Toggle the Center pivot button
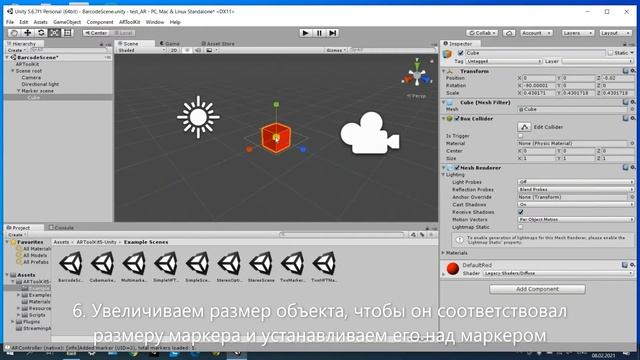This screenshot has width=640, height=360. (96, 33)
